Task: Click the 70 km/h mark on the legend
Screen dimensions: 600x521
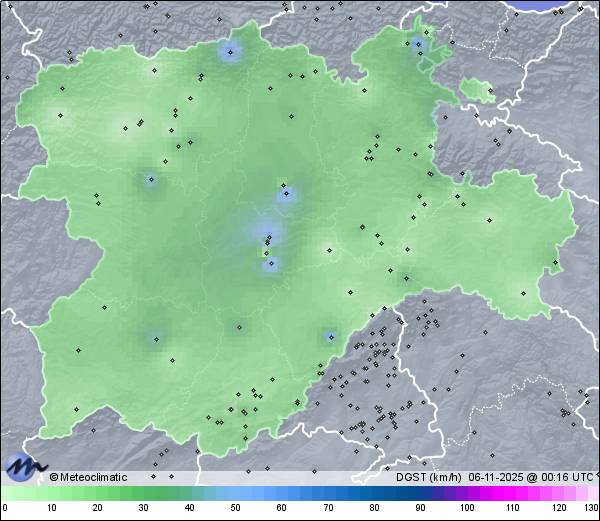Action: [x=328, y=508]
